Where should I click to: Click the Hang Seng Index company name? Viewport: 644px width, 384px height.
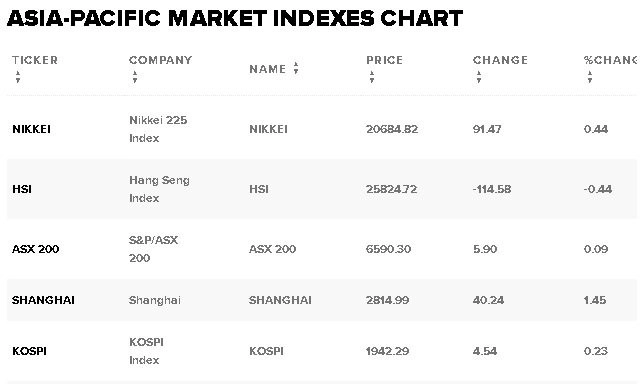[159, 189]
